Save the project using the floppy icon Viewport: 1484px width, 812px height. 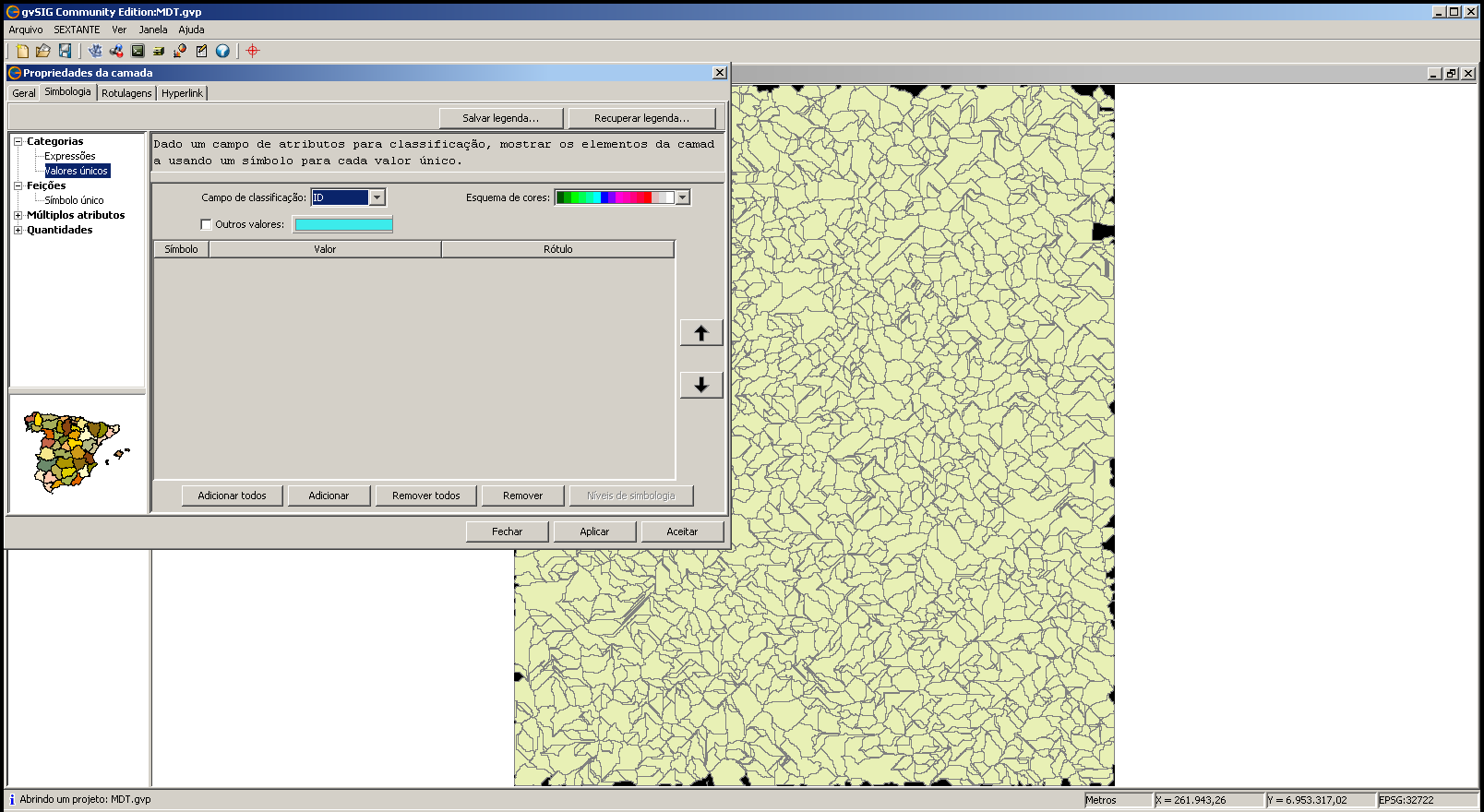(65, 51)
